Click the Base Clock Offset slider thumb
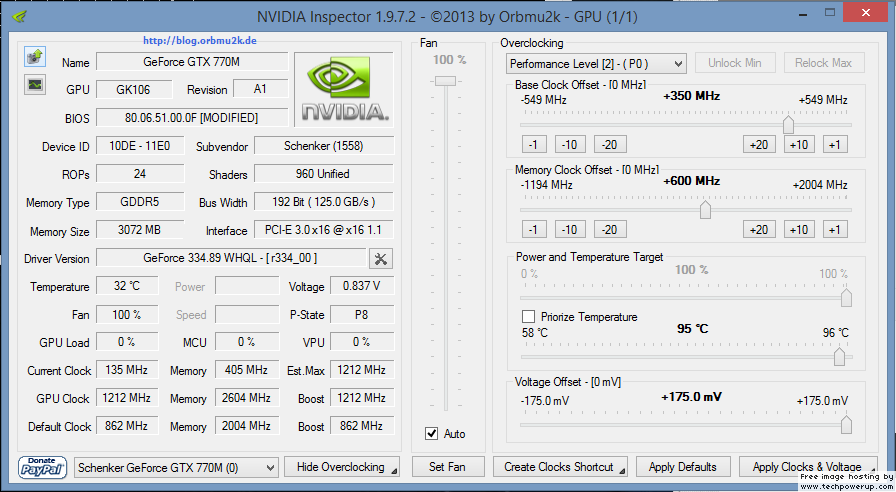Image resolution: width=896 pixels, height=492 pixels. click(788, 124)
